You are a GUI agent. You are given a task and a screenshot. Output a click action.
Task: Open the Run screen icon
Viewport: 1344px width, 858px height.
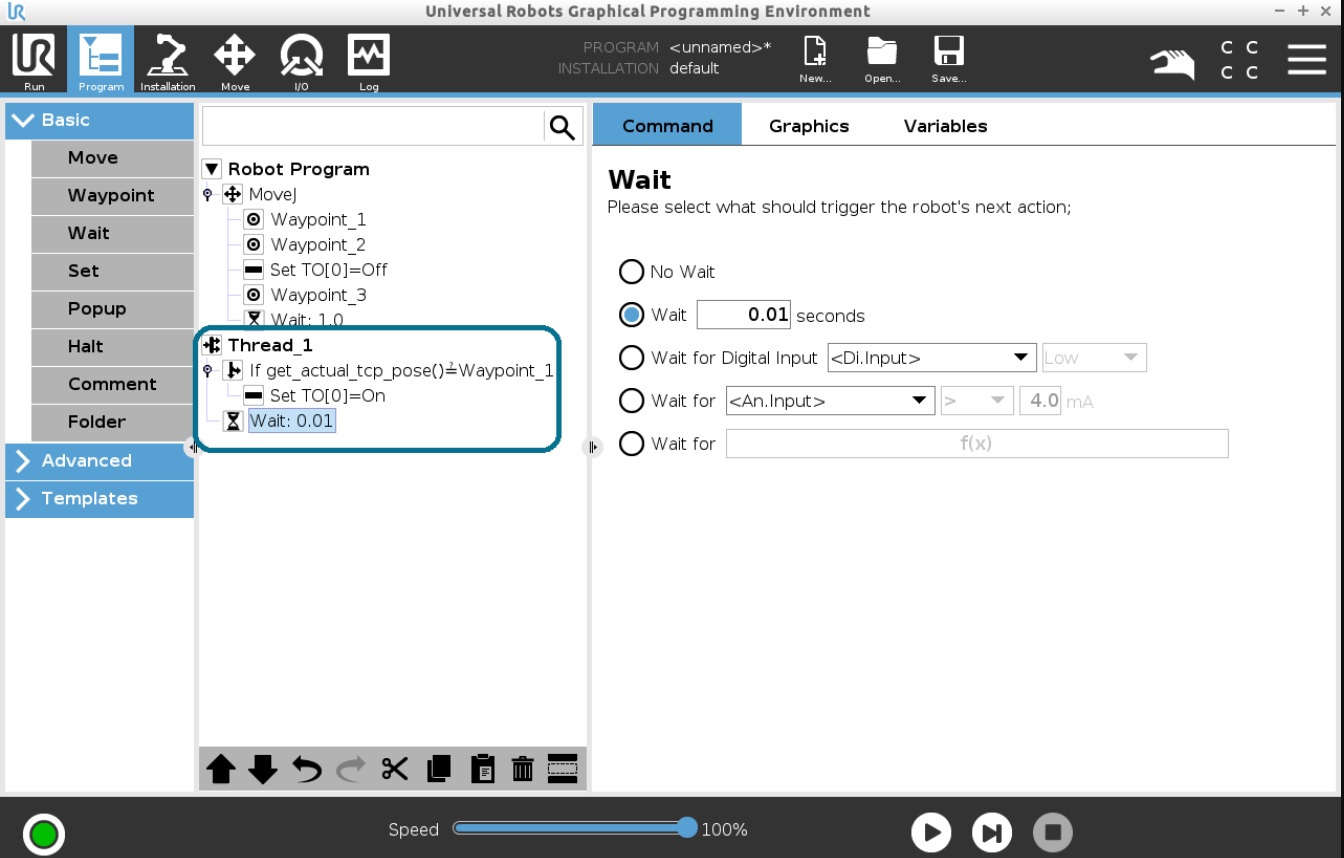pyautogui.click(x=34, y=61)
